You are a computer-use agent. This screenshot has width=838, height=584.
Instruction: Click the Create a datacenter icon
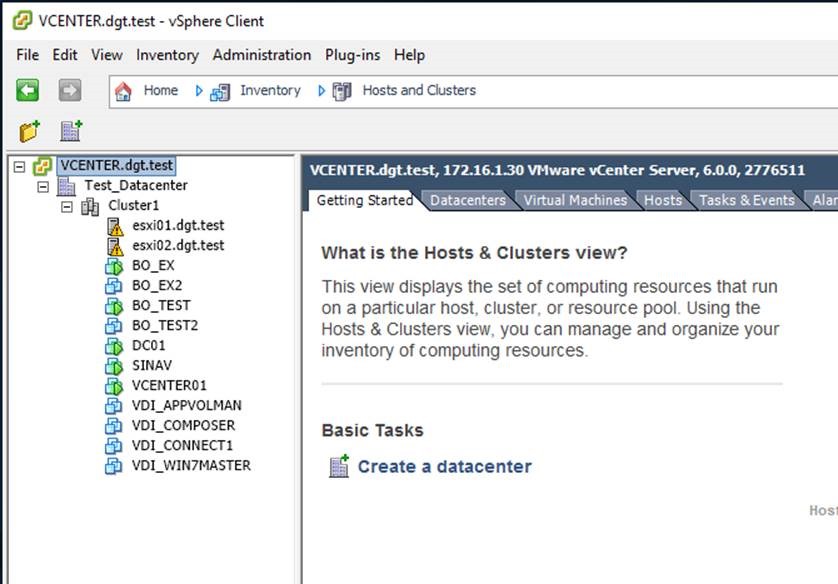(x=339, y=466)
